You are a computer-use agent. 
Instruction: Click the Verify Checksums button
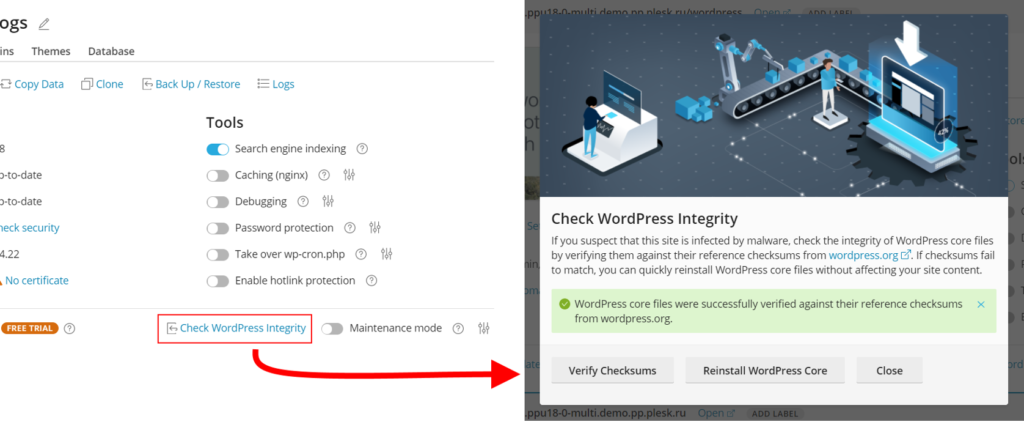pos(612,370)
